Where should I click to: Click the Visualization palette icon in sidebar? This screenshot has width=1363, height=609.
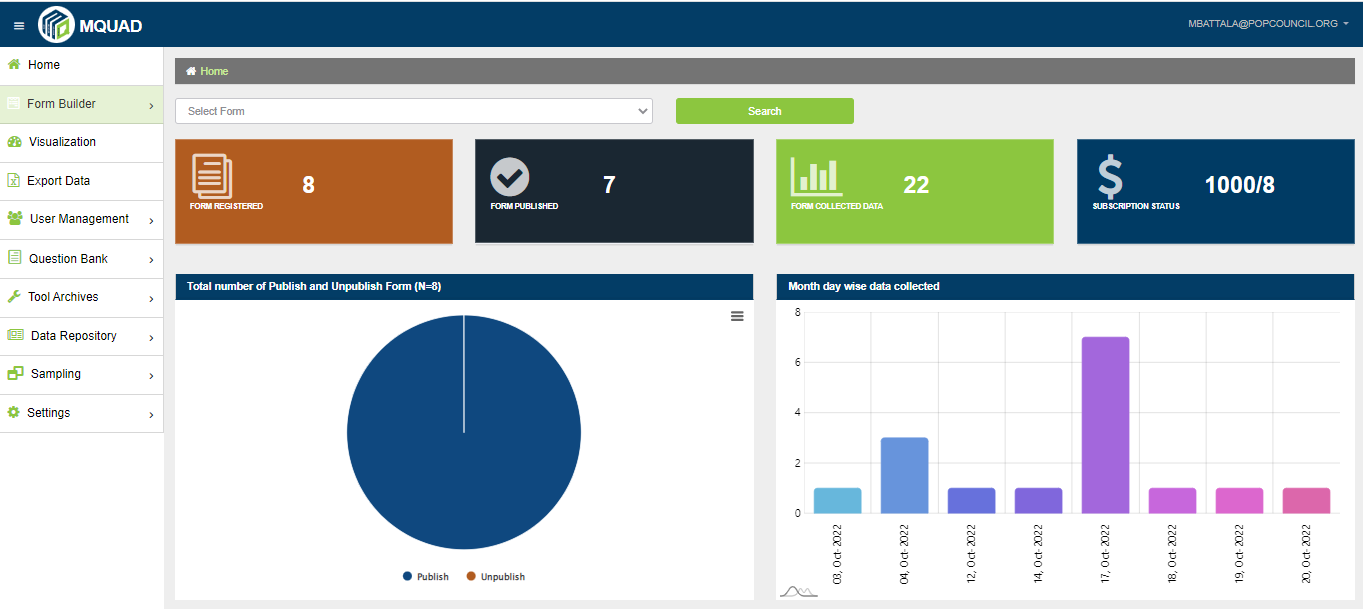click(14, 142)
